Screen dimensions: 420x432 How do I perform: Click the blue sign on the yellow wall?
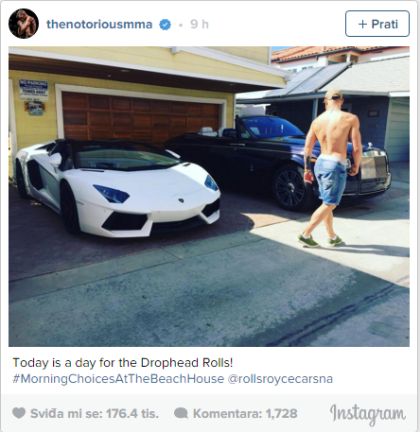pyautogui.click(x=33, y=89)
